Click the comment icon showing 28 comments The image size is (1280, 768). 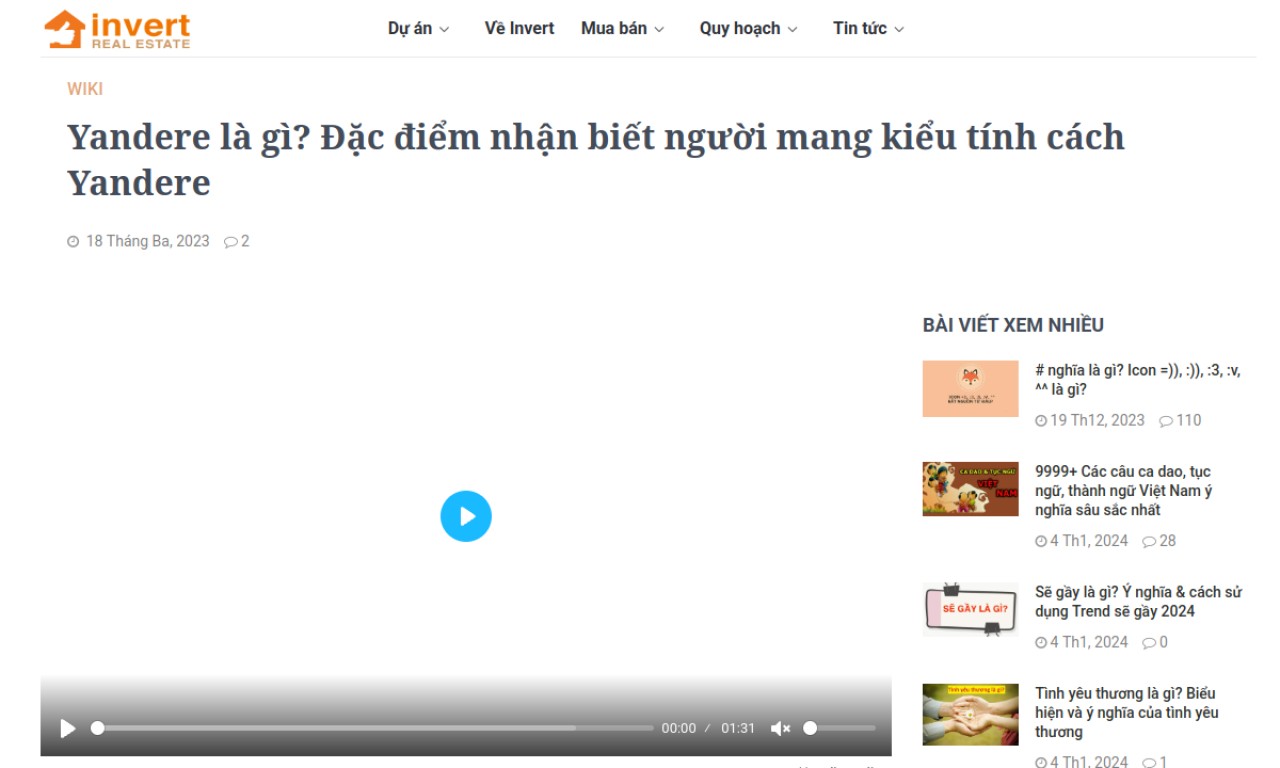pos(1148,541)
